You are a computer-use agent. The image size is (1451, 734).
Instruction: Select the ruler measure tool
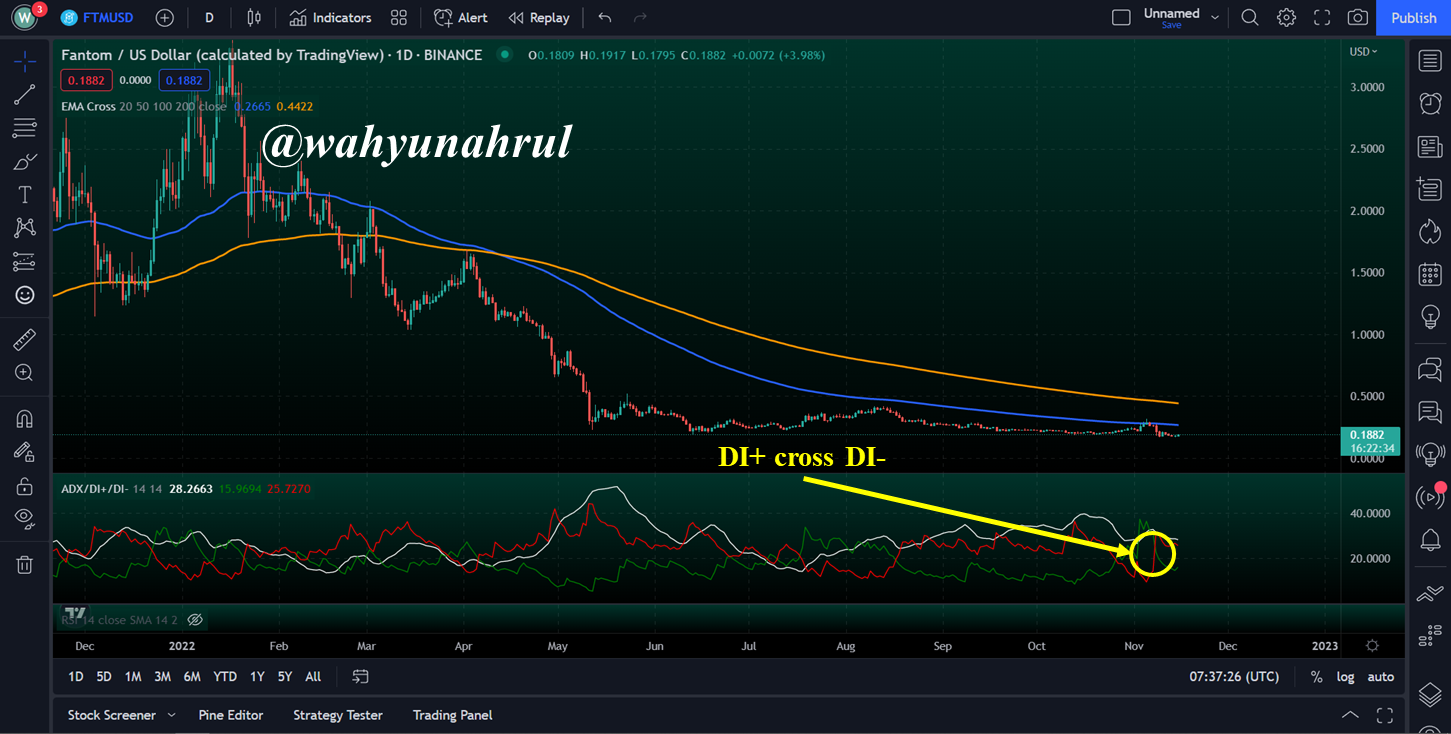point(24,340)
